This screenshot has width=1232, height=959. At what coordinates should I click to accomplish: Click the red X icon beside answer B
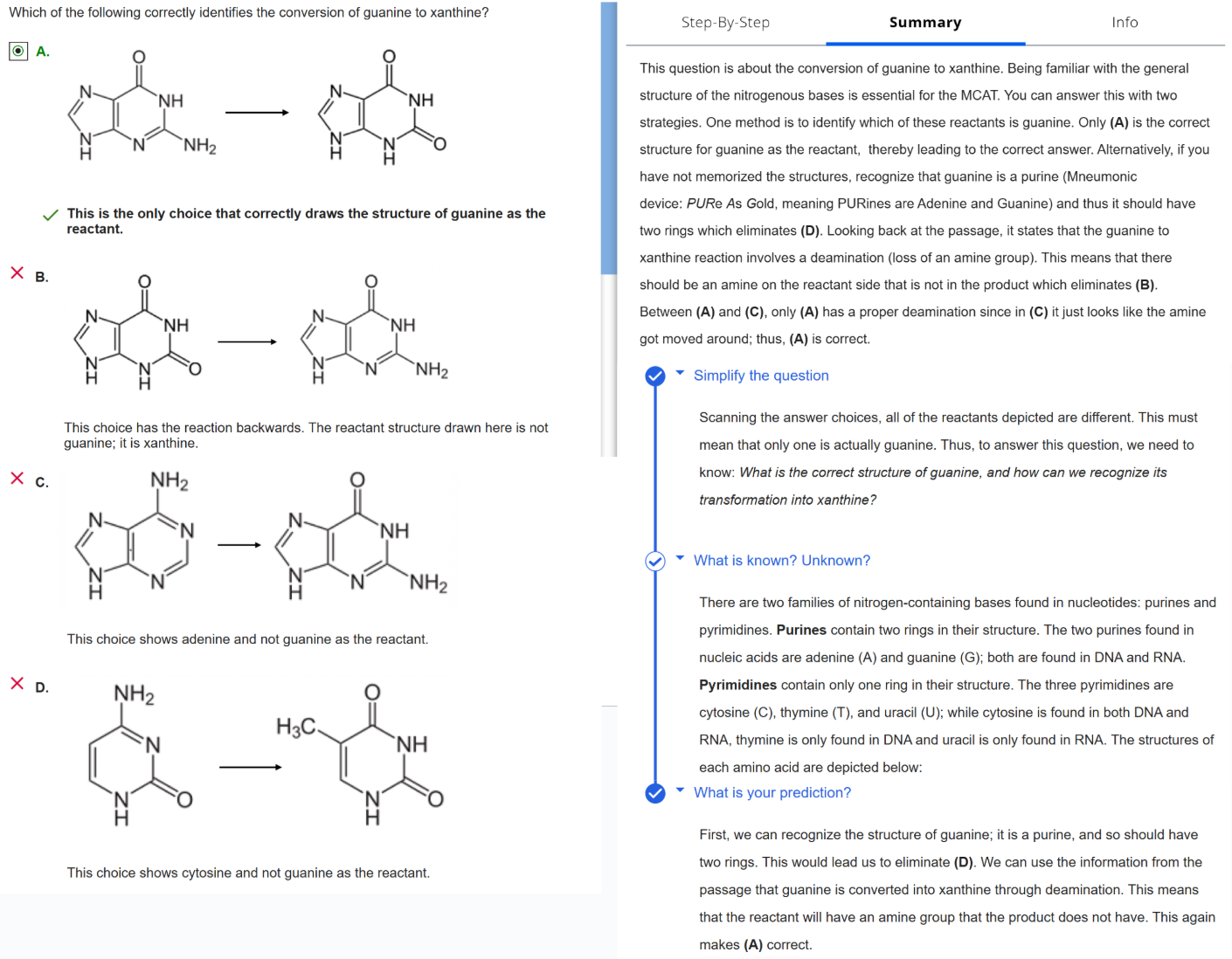pyautogui.click(x=17, y=273)
